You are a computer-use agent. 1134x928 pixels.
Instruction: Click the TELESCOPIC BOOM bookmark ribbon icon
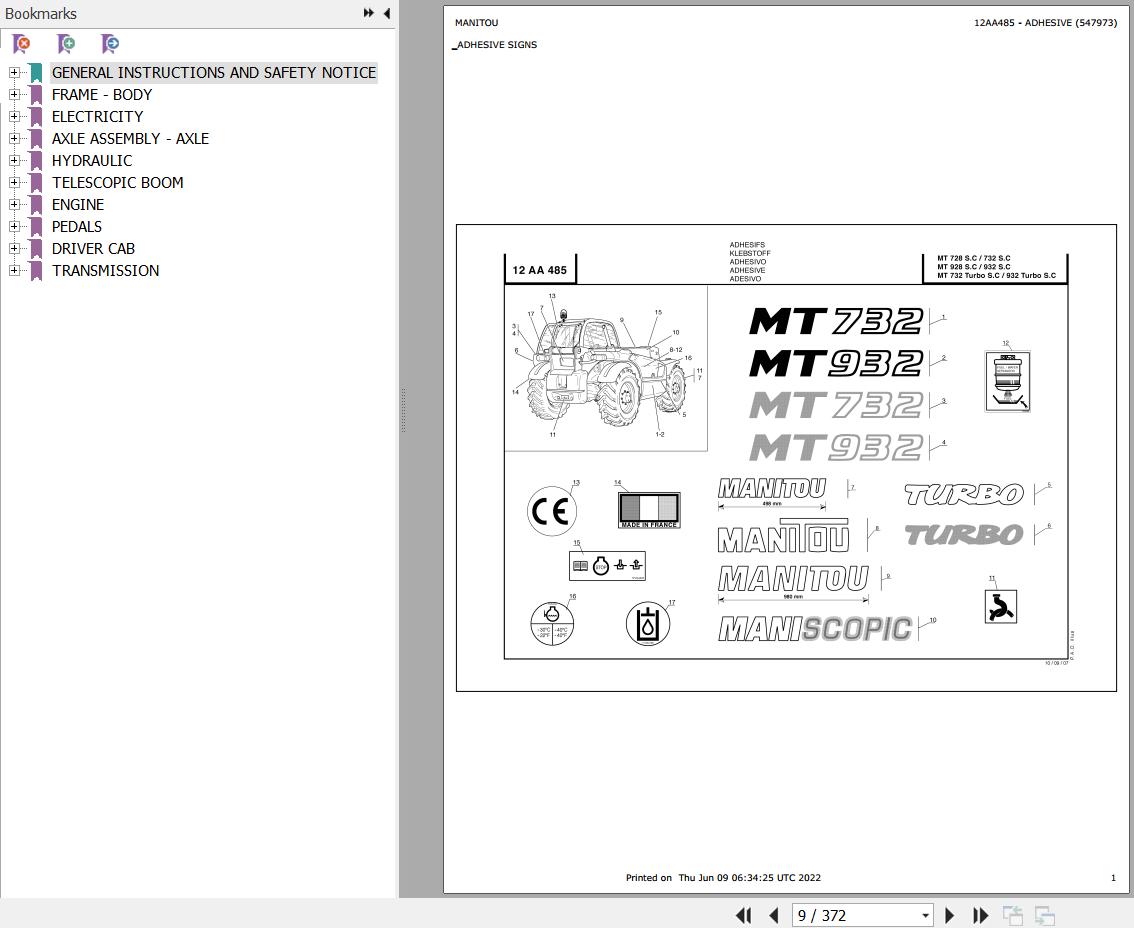[35, 183]
